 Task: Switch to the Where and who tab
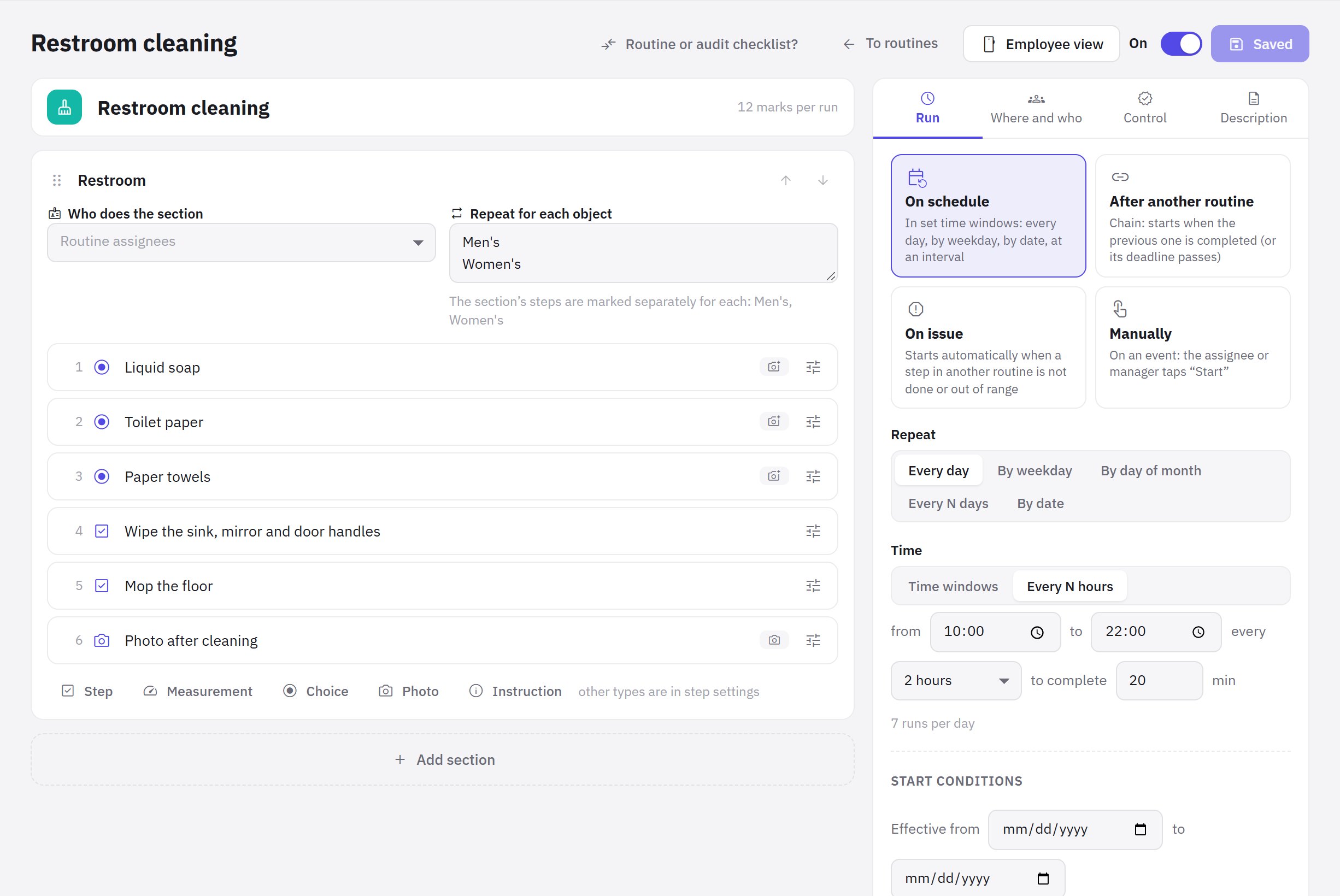(x=1036, y=108)
